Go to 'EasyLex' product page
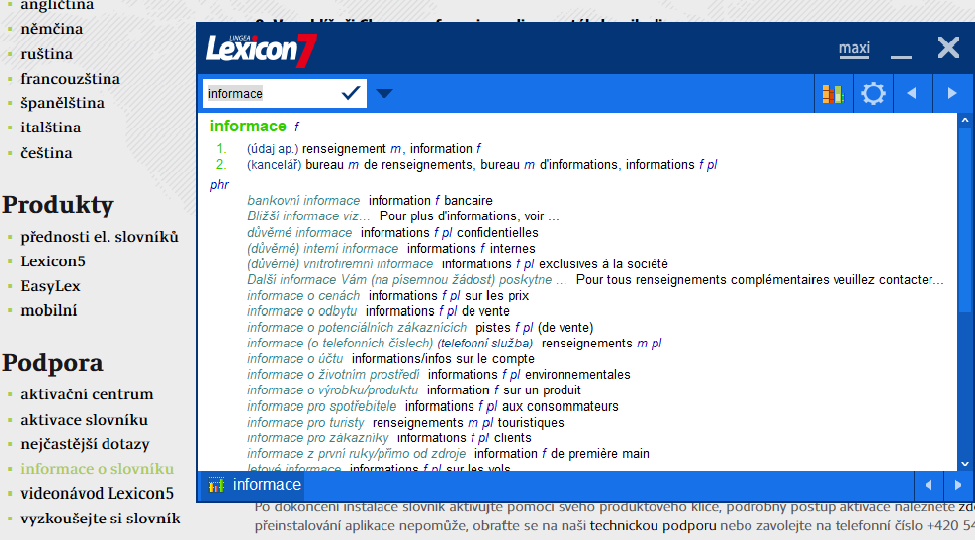 point(50,286)
